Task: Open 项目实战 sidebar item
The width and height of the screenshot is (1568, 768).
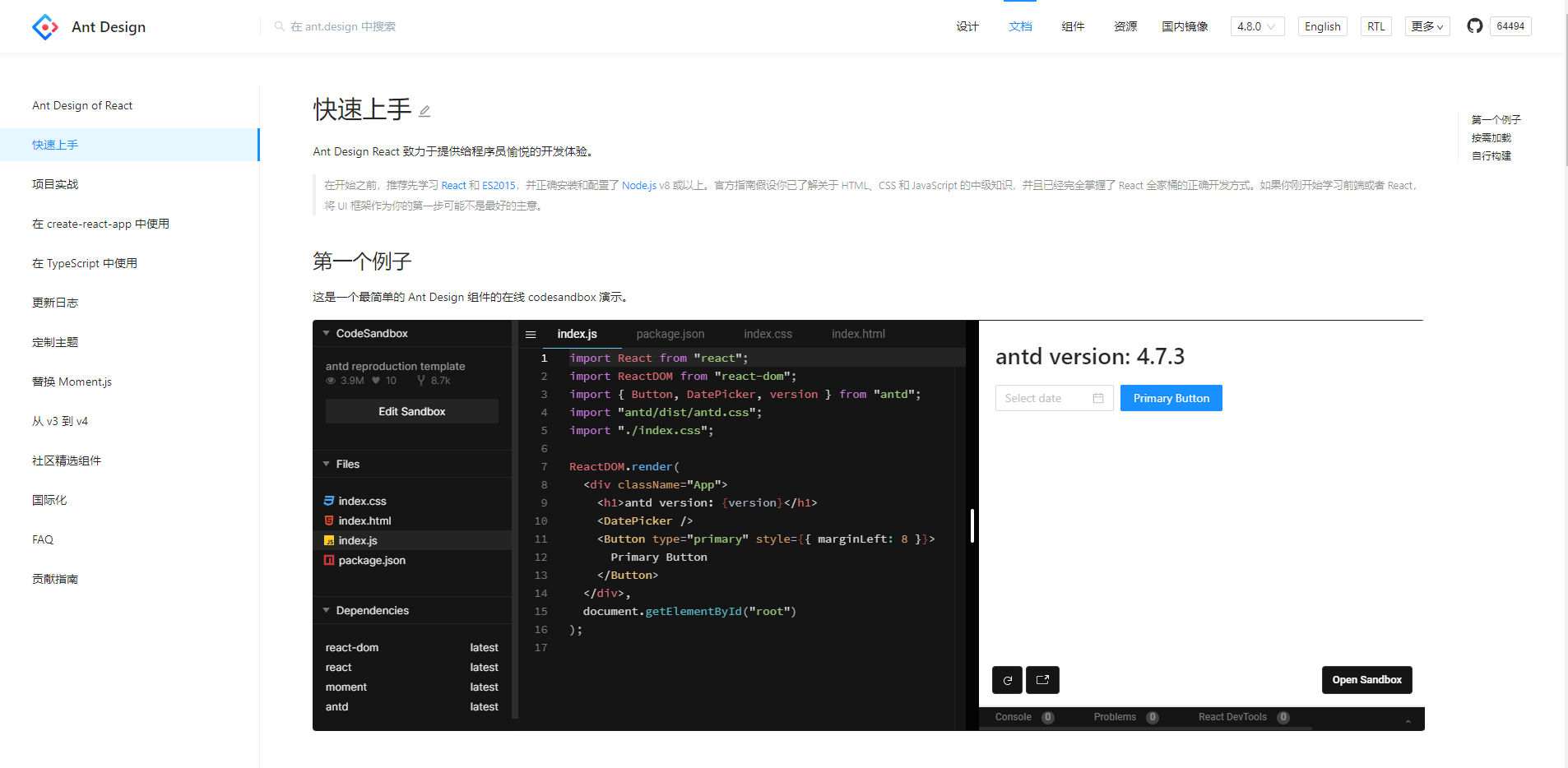Action: click(x=130, y=184)
